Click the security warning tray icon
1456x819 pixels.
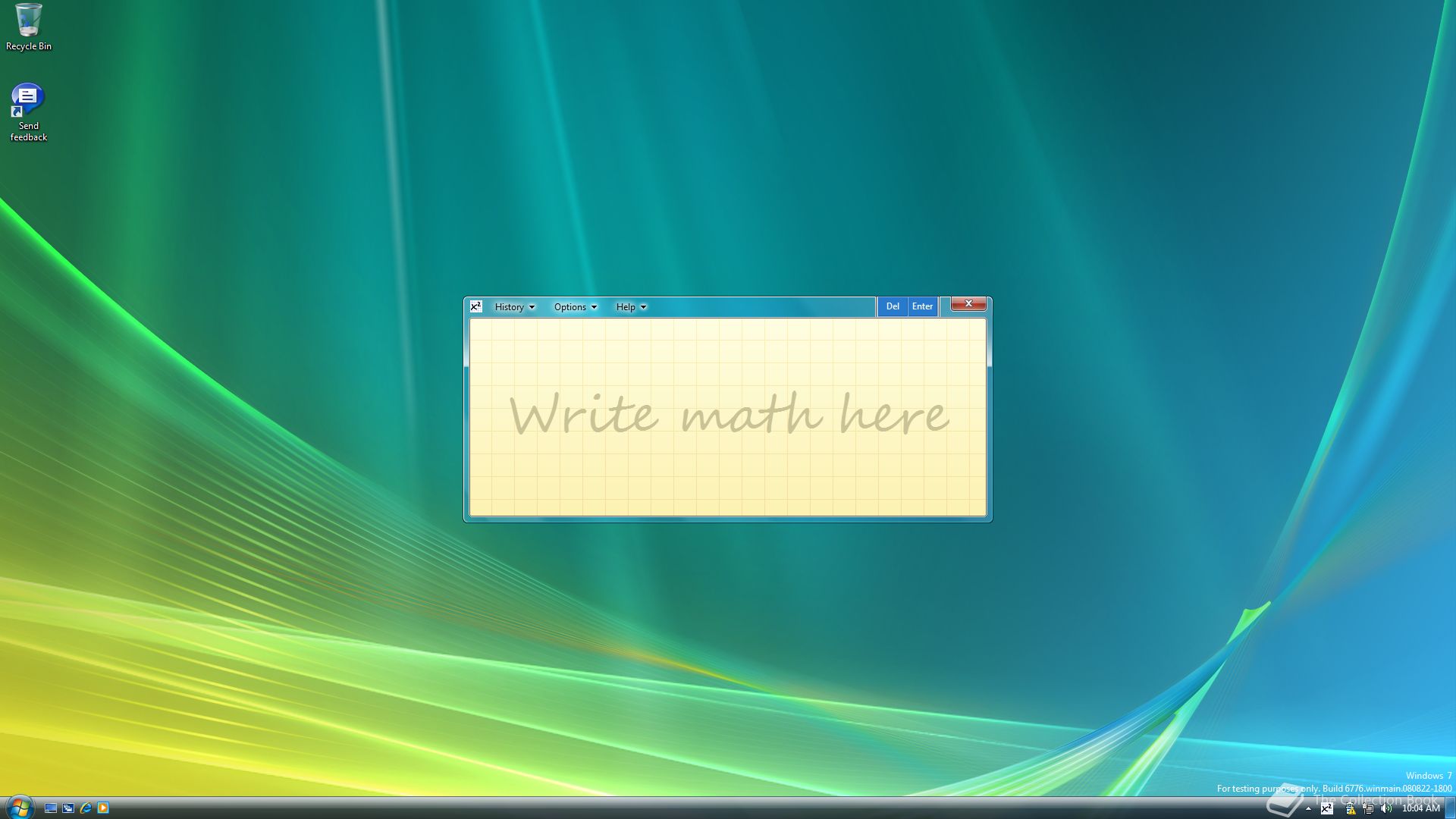coord(1350,808)
